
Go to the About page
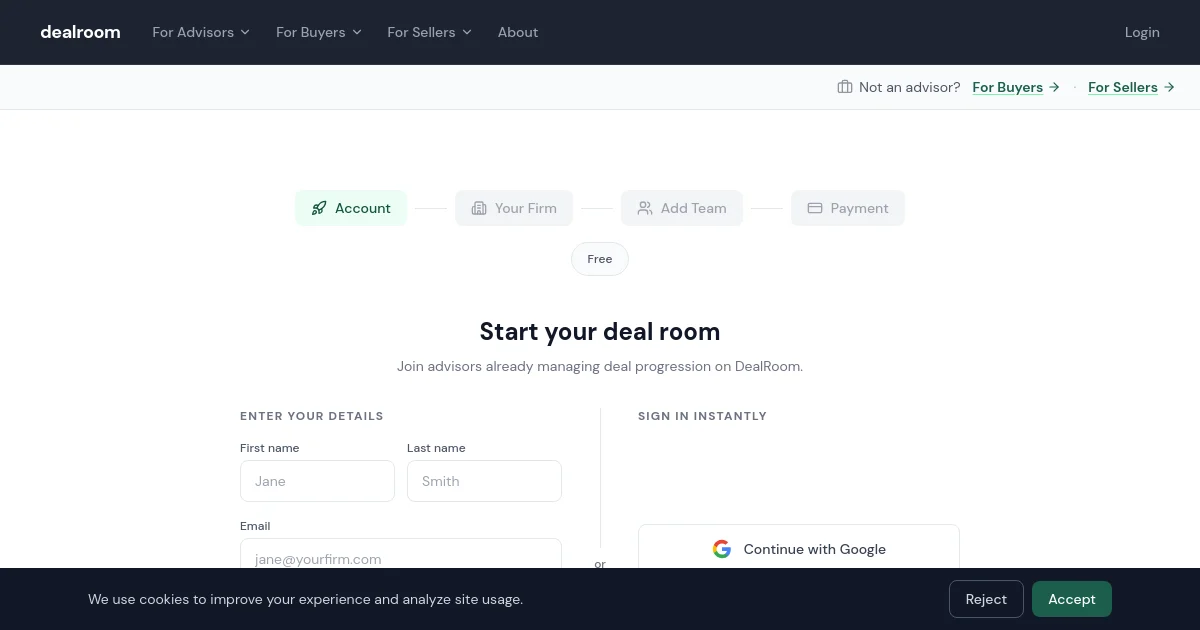point(518,32)
